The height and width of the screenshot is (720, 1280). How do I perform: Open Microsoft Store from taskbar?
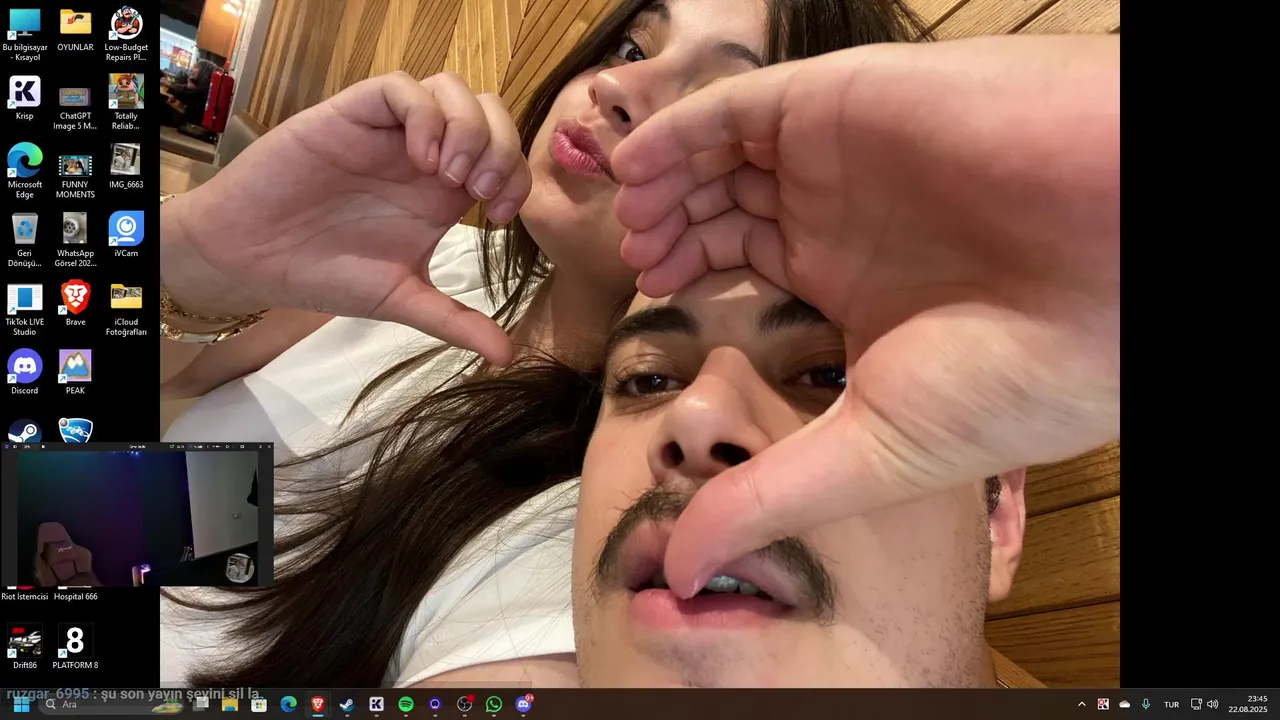(259, 704)
